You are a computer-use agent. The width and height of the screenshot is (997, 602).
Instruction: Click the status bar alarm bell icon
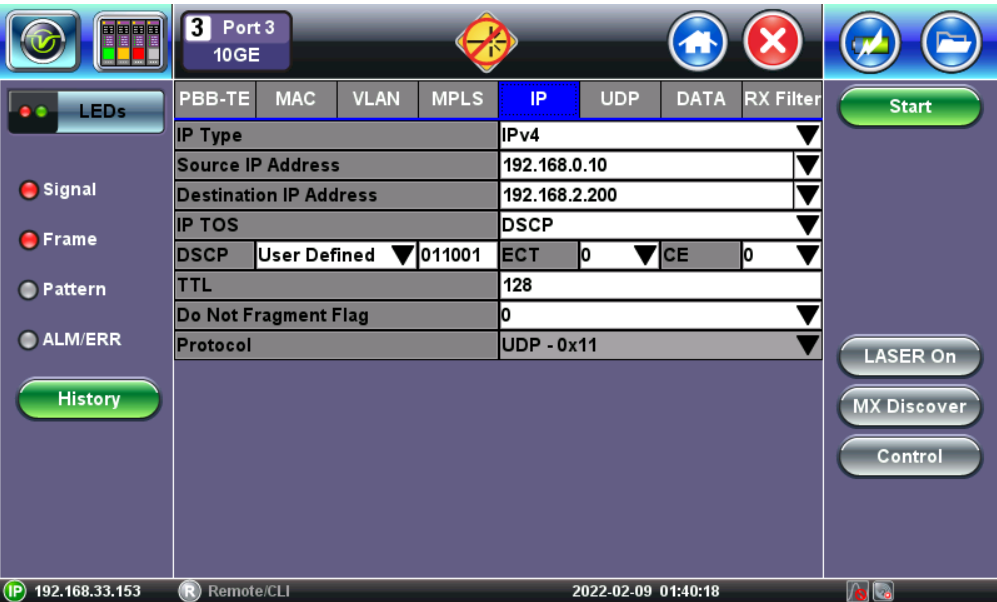(x=856, y=592)
